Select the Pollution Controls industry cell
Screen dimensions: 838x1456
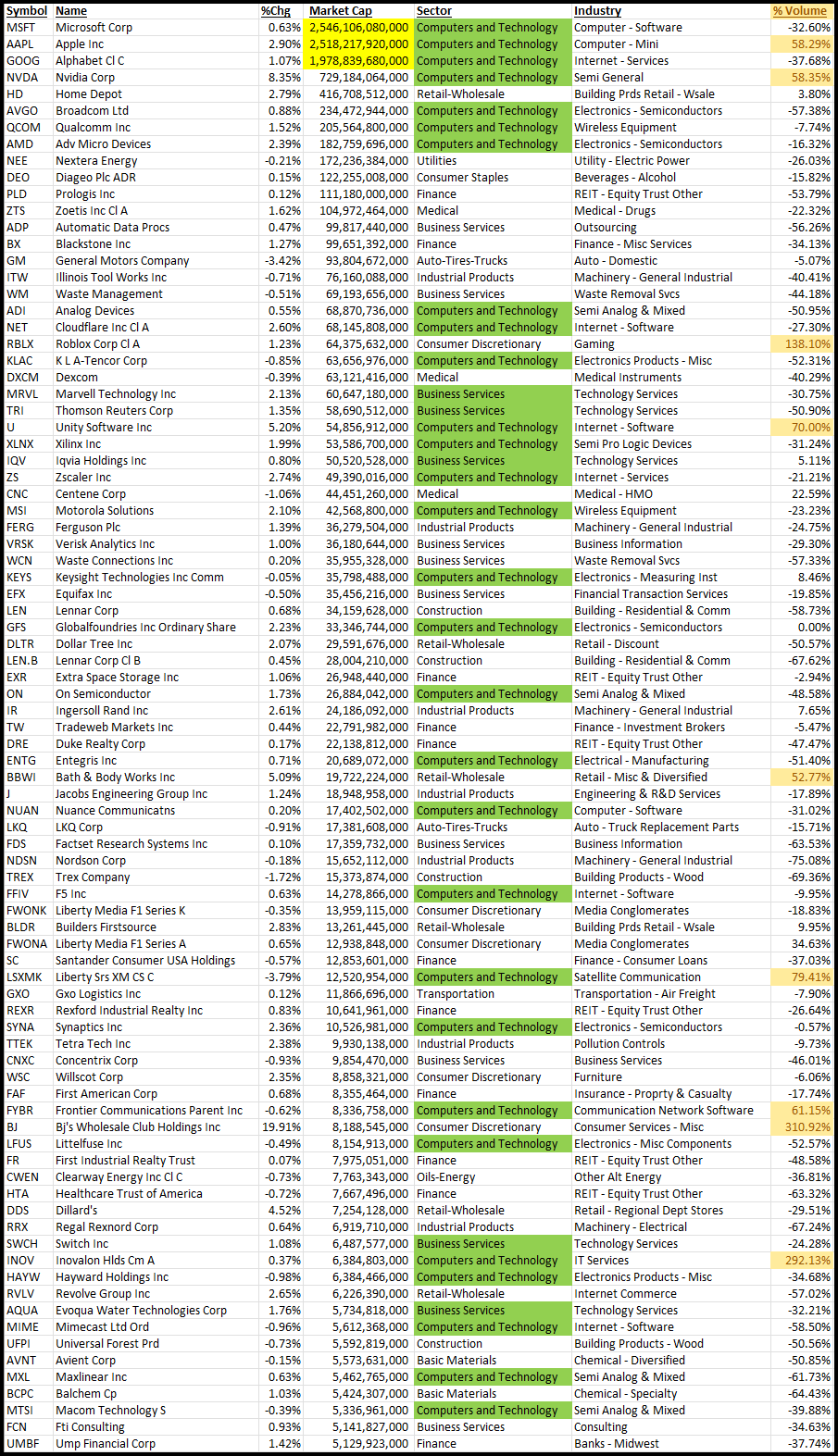pos(619,1044)
